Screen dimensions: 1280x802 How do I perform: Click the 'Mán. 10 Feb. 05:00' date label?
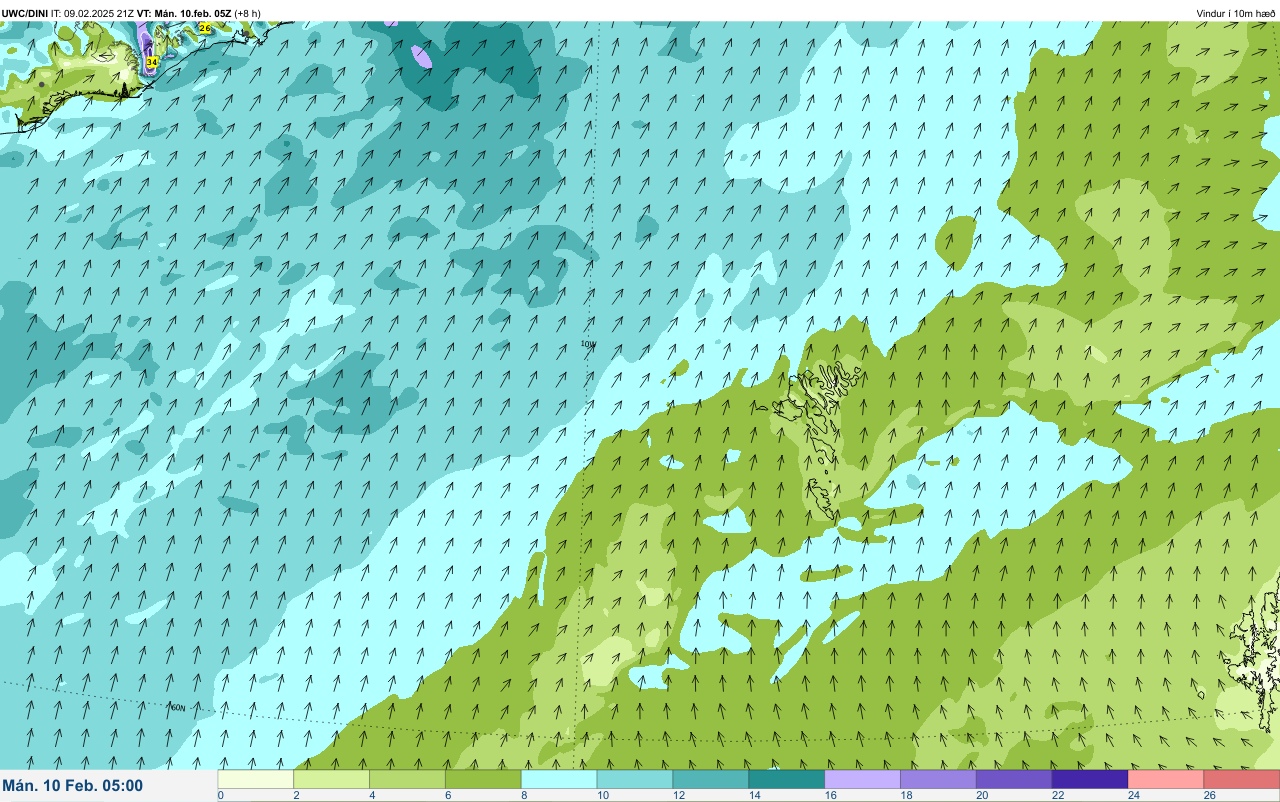click(73, 786)
